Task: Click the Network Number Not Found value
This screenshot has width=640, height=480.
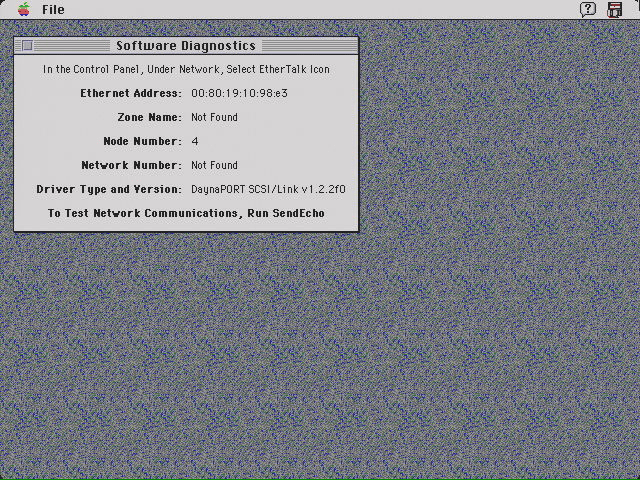Action: pos(214,165)
